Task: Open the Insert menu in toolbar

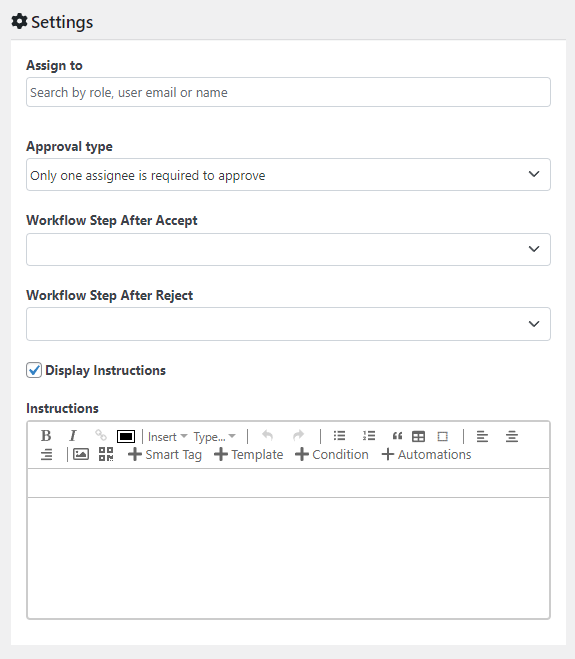Action: pos(168,437)
